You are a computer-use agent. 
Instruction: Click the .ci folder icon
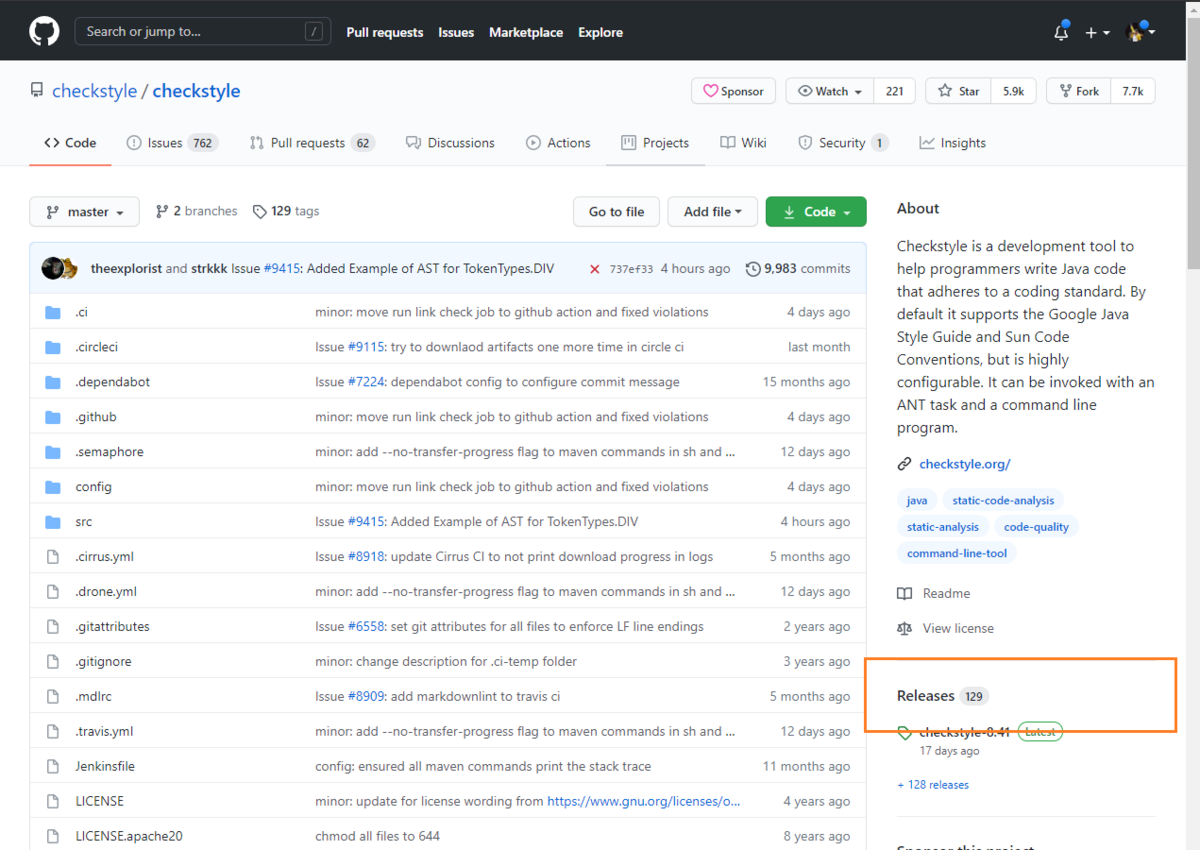(x=53, y=312)
